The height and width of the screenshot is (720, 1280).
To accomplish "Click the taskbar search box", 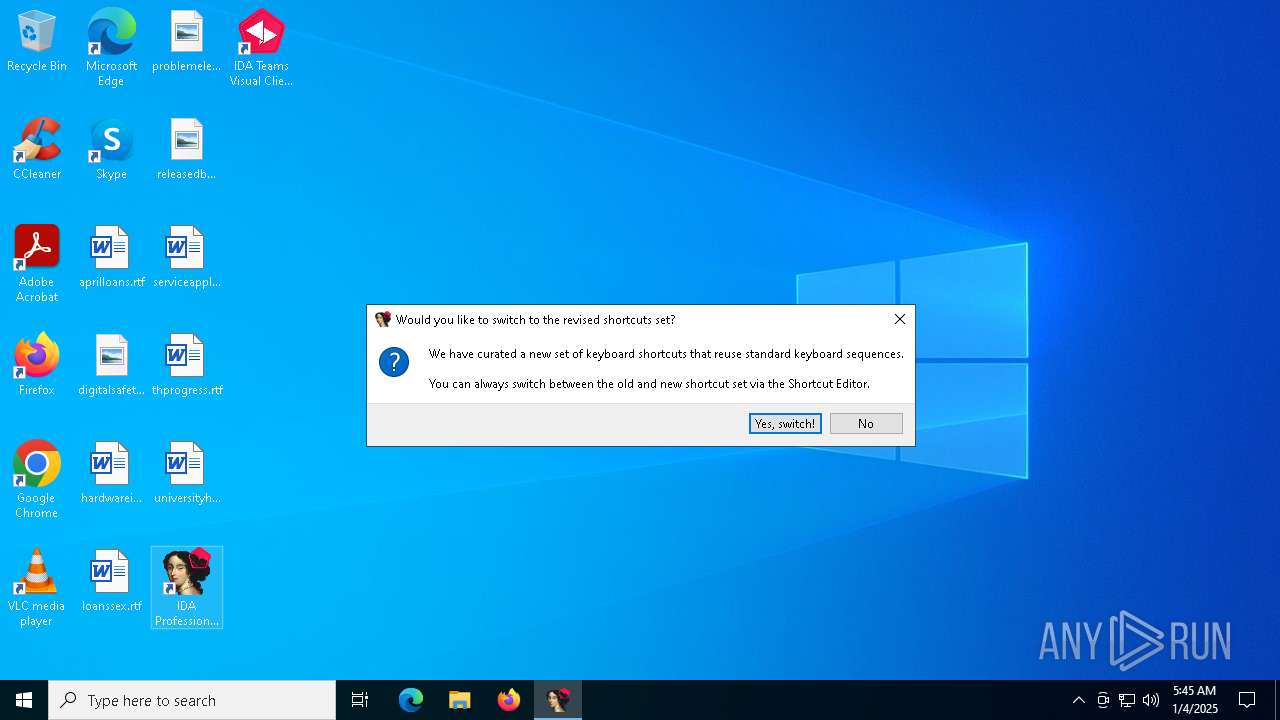I will [x=192, y=700].
